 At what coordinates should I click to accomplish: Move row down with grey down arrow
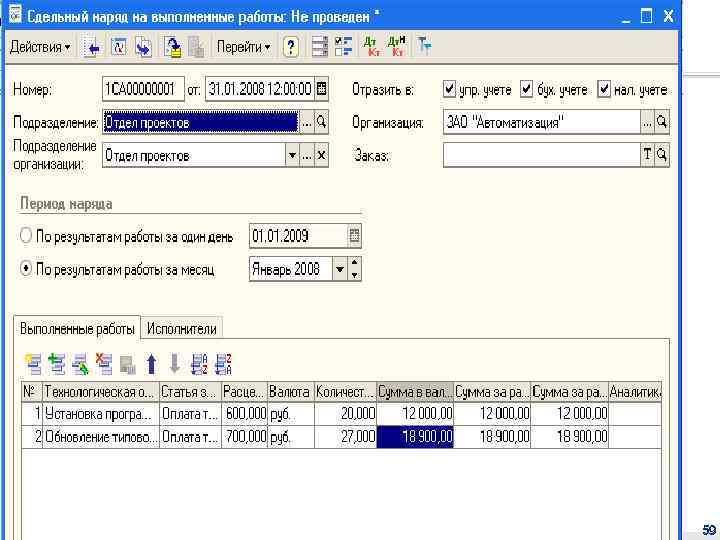[x=175, y=364]
